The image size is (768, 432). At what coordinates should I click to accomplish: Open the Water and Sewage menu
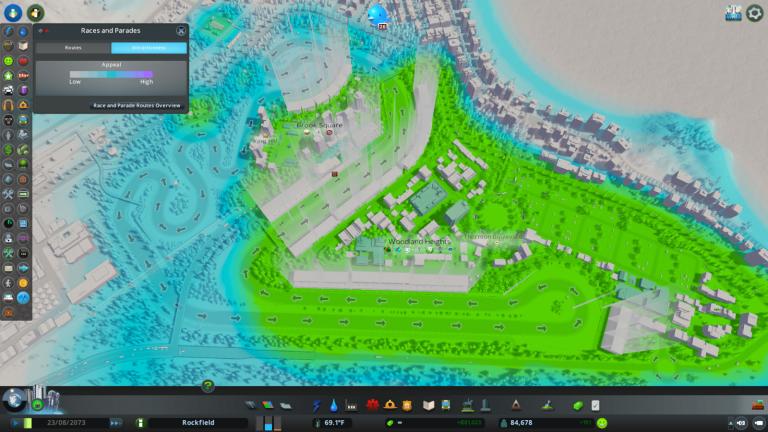tap(333, 405)
